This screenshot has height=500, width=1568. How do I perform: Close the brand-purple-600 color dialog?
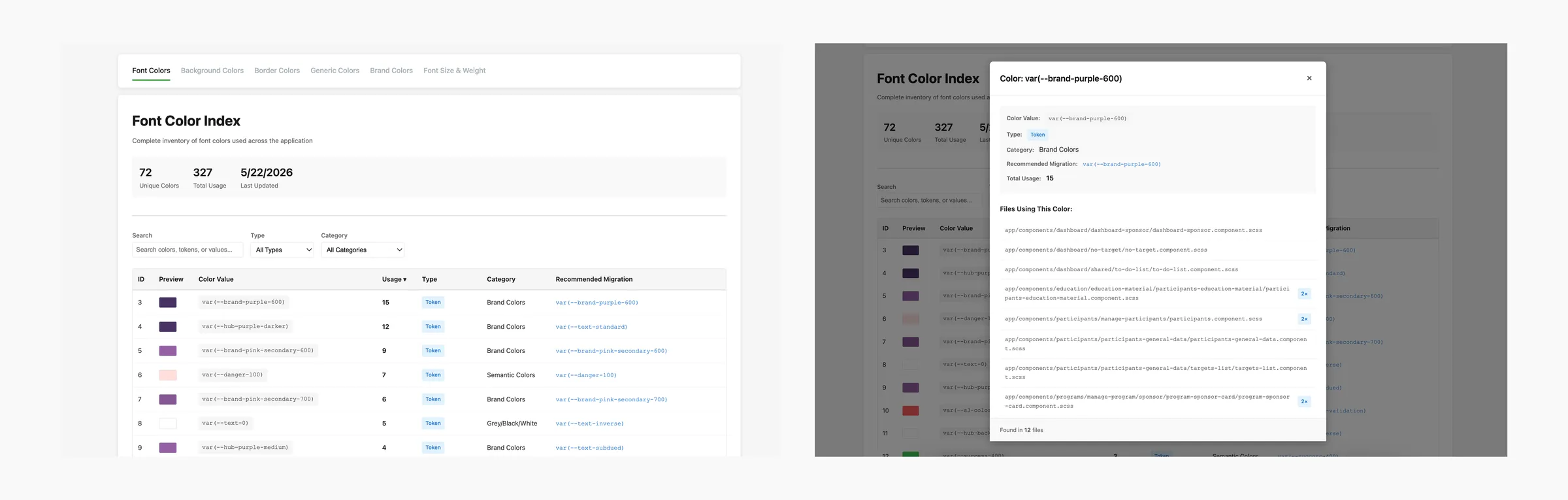tap(1309, 78)
